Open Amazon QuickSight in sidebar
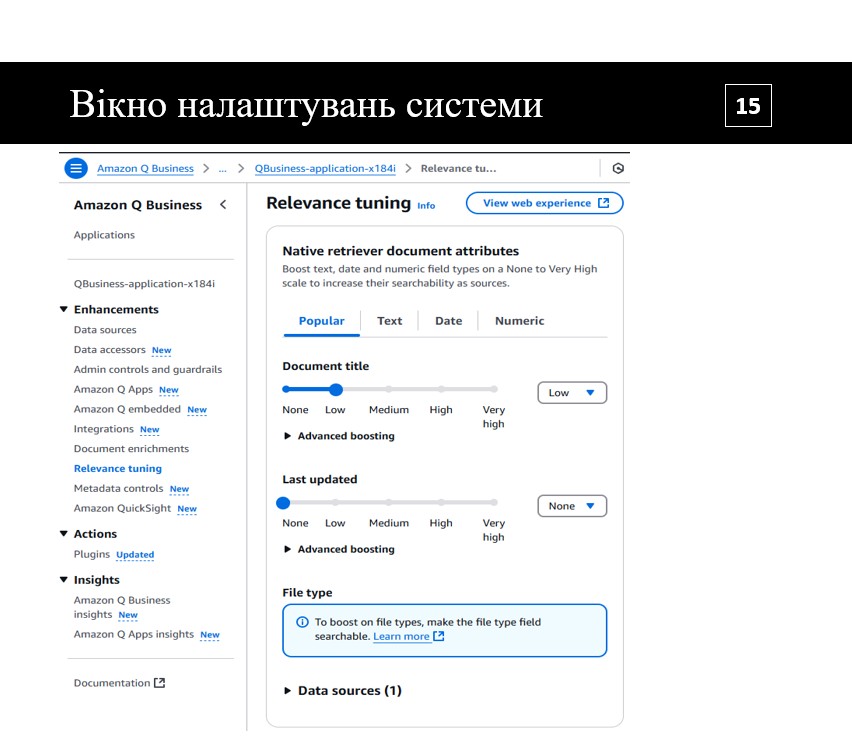852x736 pixels. [122, 508]
